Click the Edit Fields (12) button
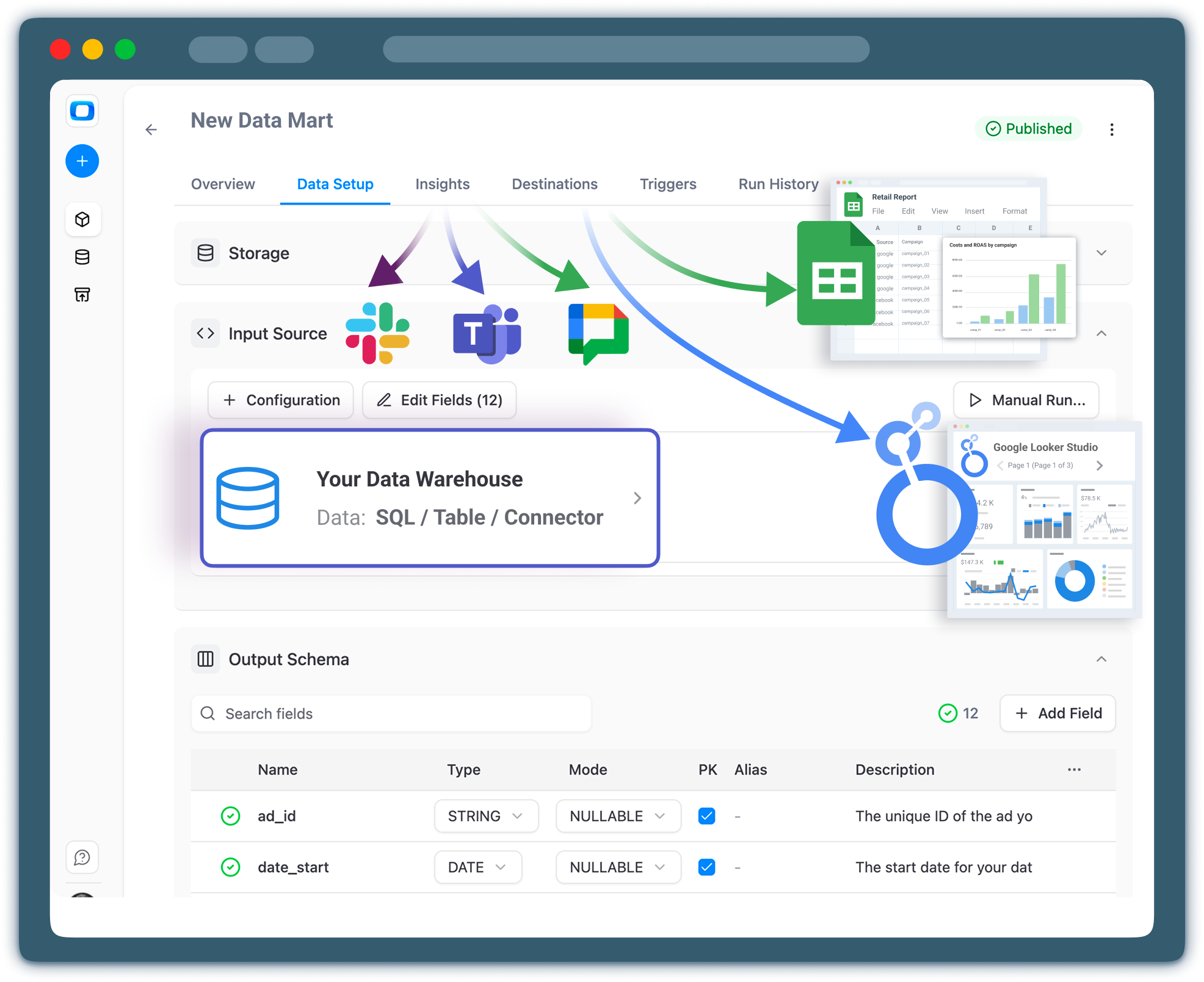Viewport: 1204px width, 982px height. 440,400
